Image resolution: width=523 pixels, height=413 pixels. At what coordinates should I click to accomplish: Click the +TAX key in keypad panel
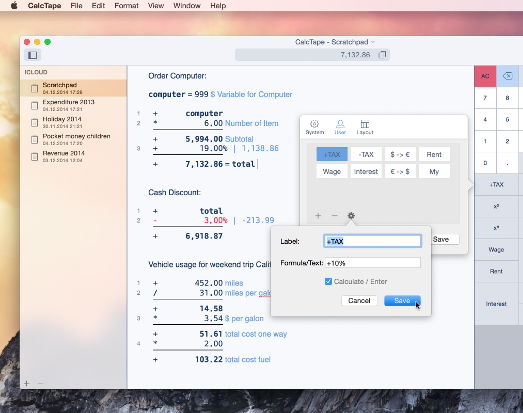pos(497,184)
